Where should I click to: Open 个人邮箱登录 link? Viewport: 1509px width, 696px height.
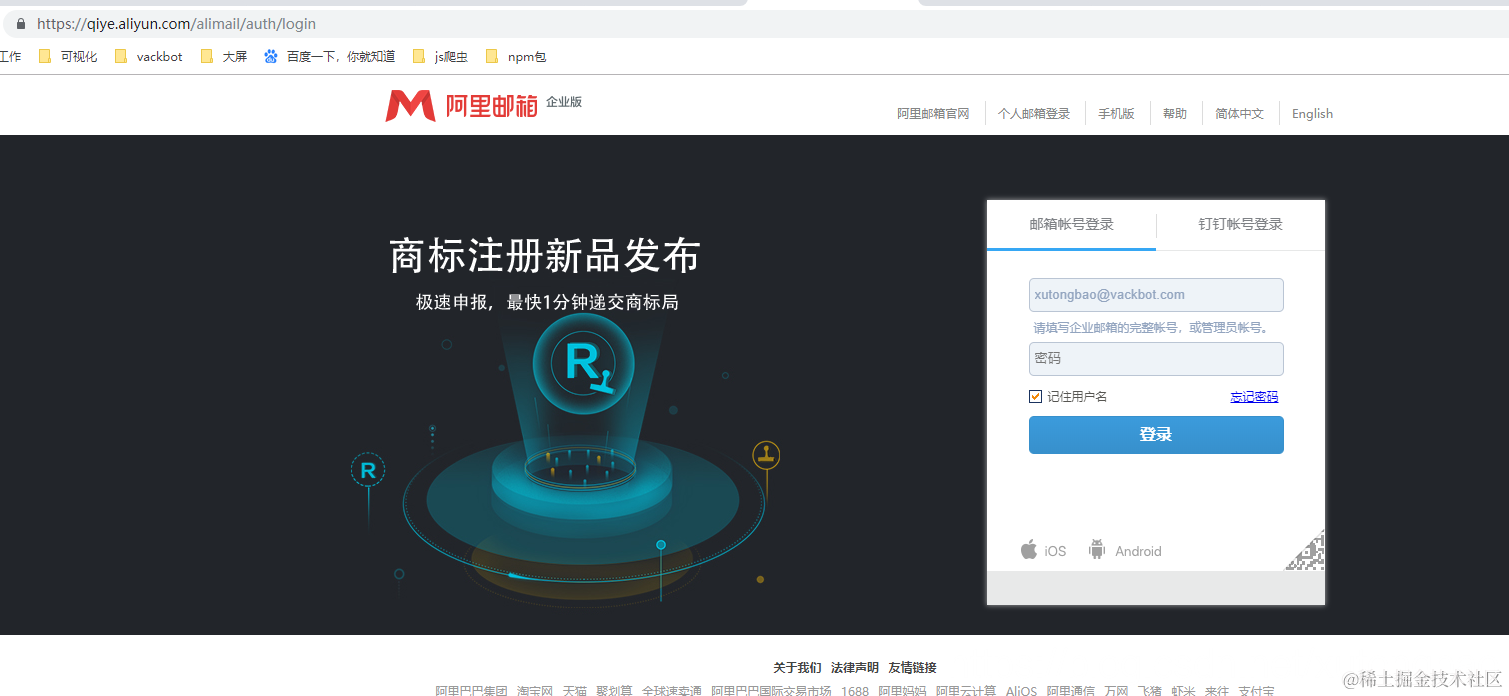[1034, 114]
